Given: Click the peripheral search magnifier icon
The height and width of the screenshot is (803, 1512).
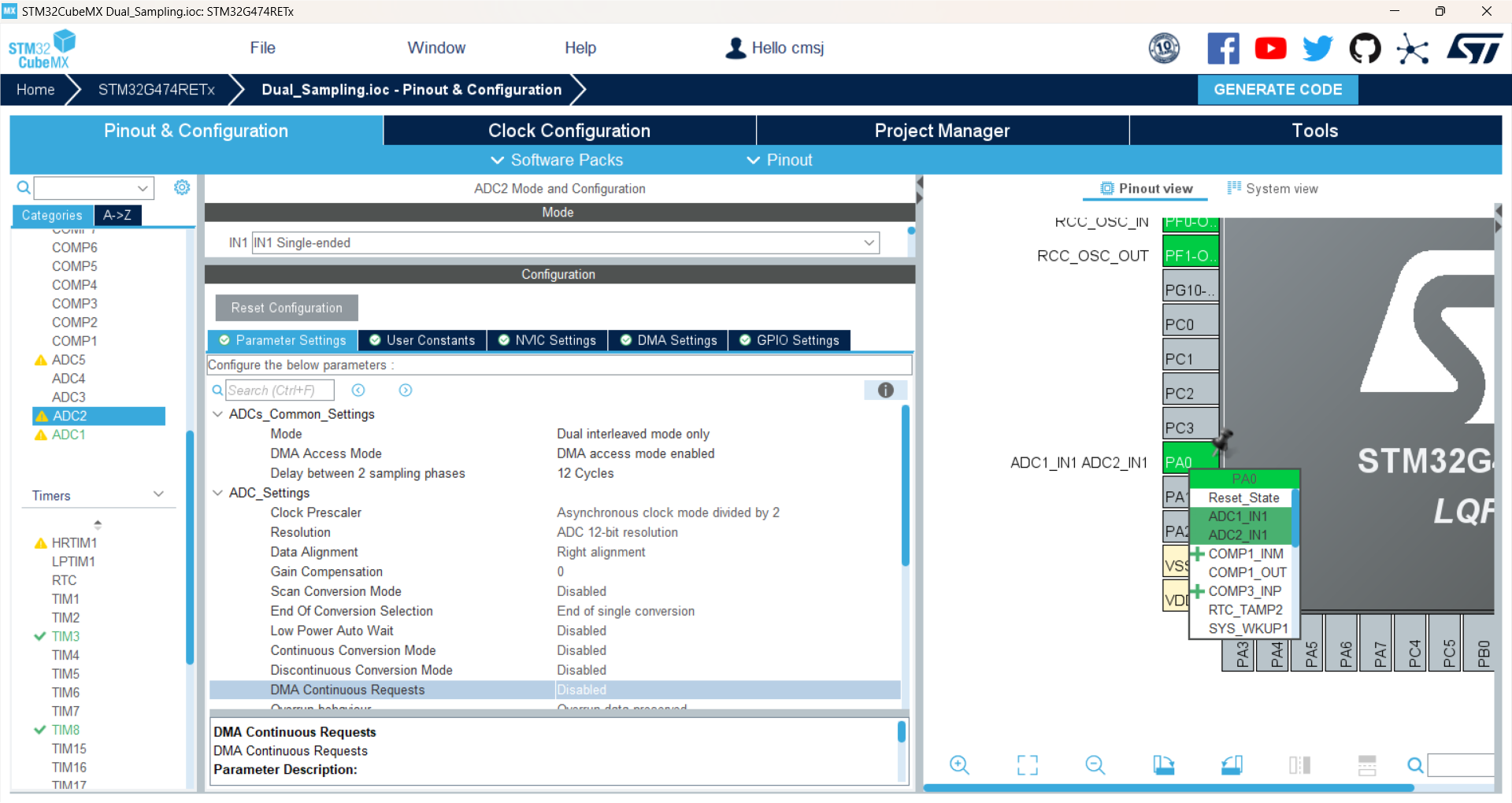Looking at the screenshot, I should tap(24, 187).
